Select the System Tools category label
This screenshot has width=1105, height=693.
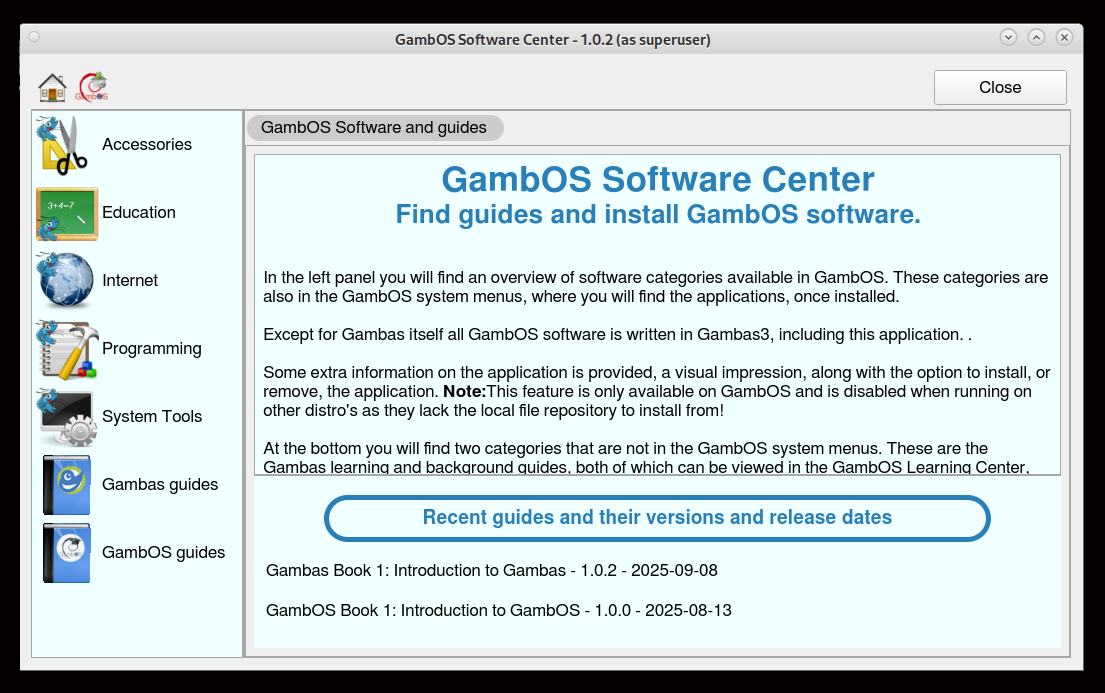tap(152, 417)
